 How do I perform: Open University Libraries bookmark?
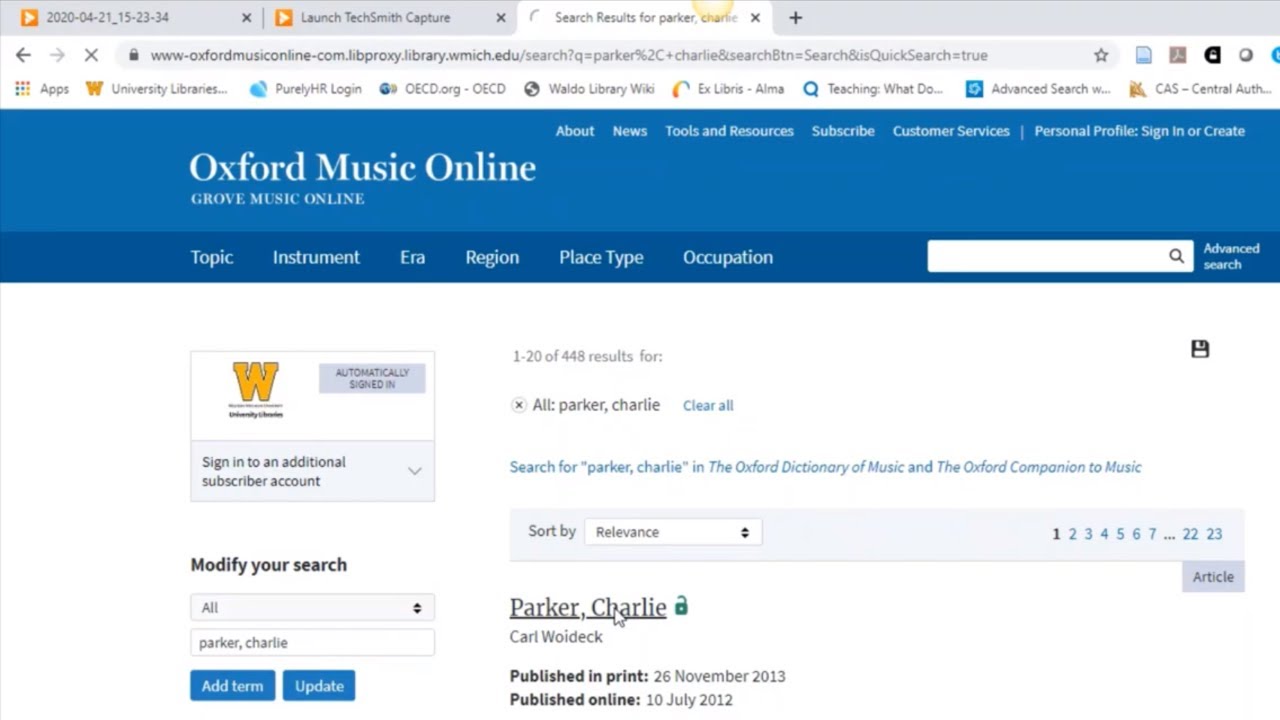click(157, 89)
